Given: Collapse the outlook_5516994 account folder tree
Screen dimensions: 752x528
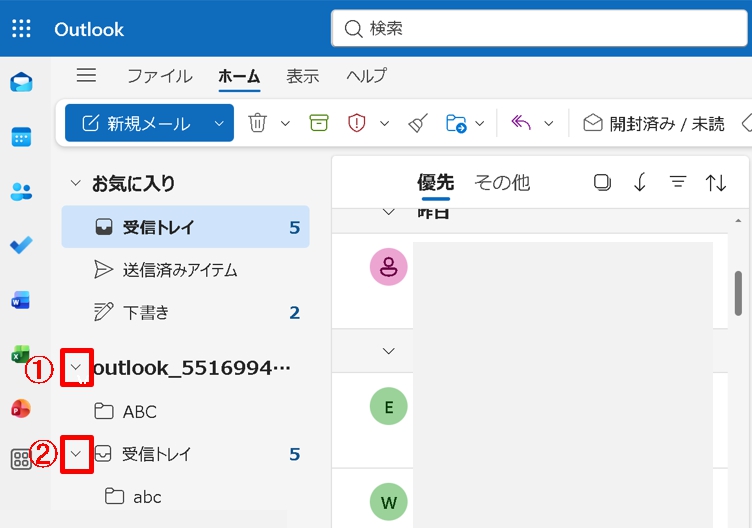Looking at the screenshot, I should [x=77, y=368].
